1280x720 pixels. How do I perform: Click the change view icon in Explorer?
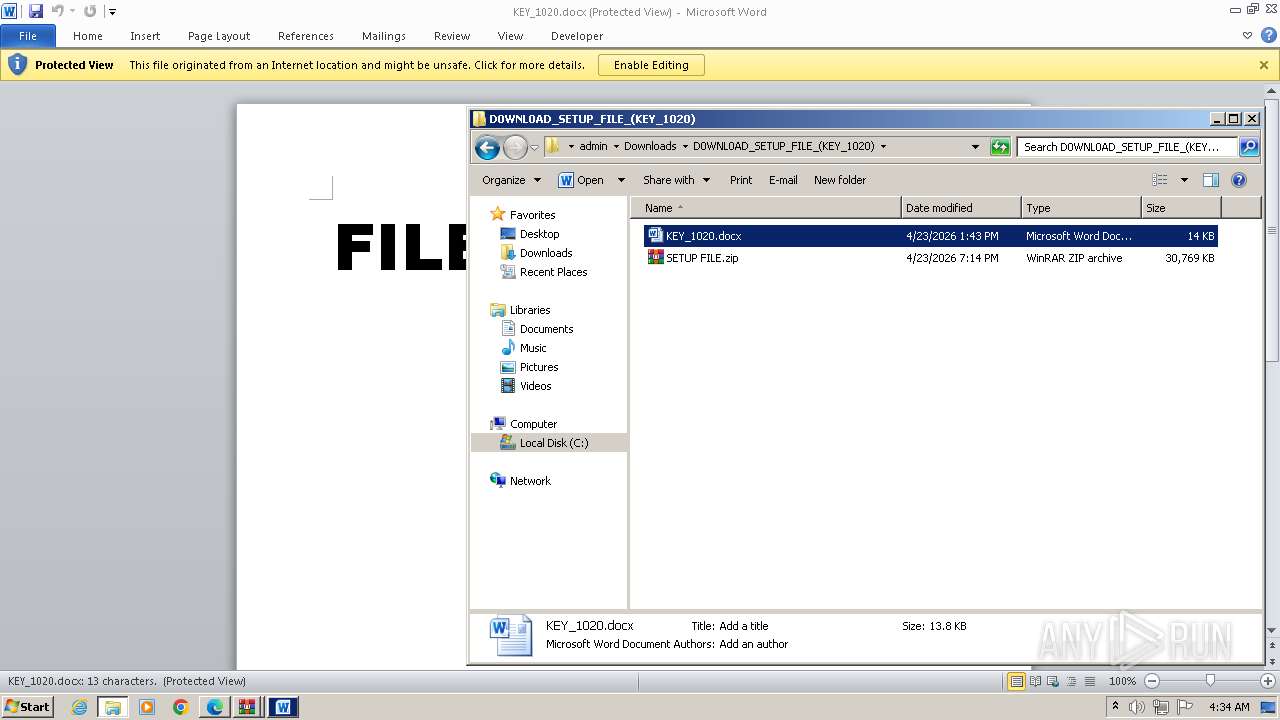pyautogui.click(x=1160, y=180)
